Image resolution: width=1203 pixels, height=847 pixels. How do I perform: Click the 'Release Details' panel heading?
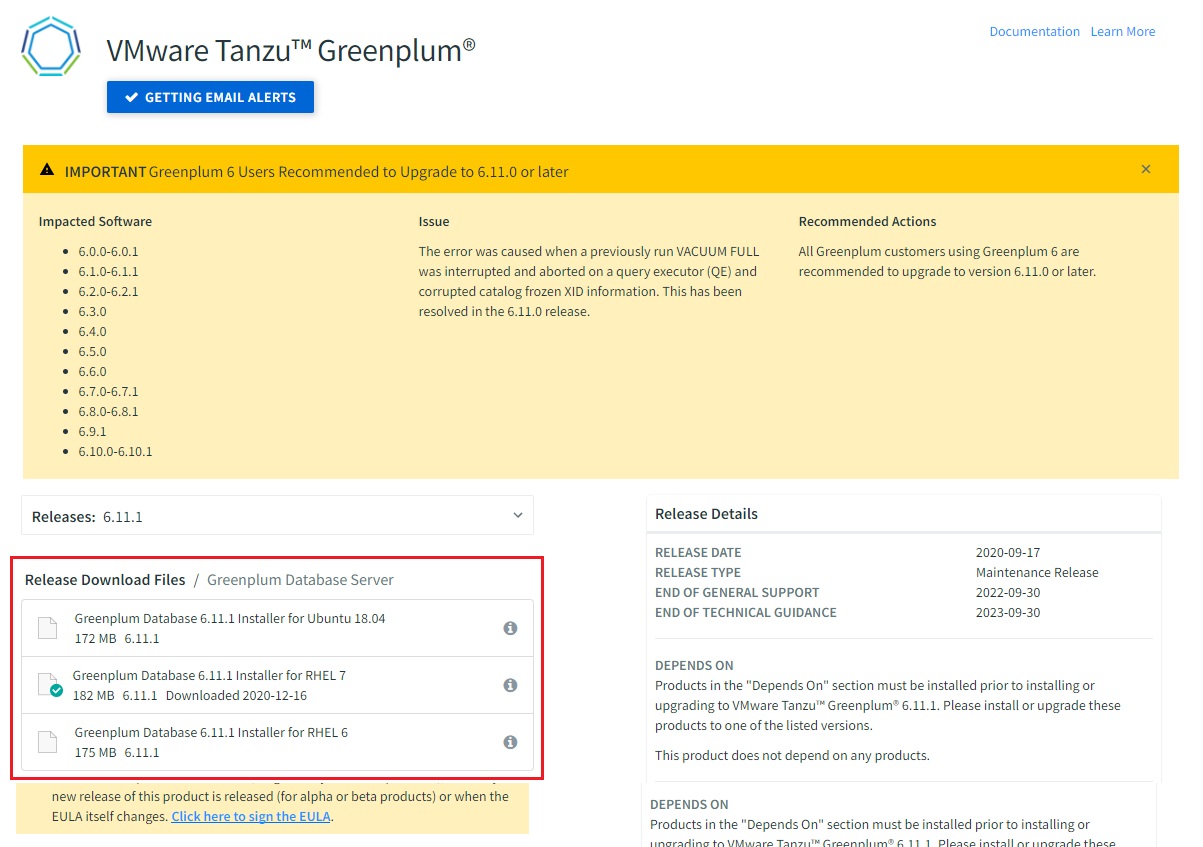(x=706, y=513)
